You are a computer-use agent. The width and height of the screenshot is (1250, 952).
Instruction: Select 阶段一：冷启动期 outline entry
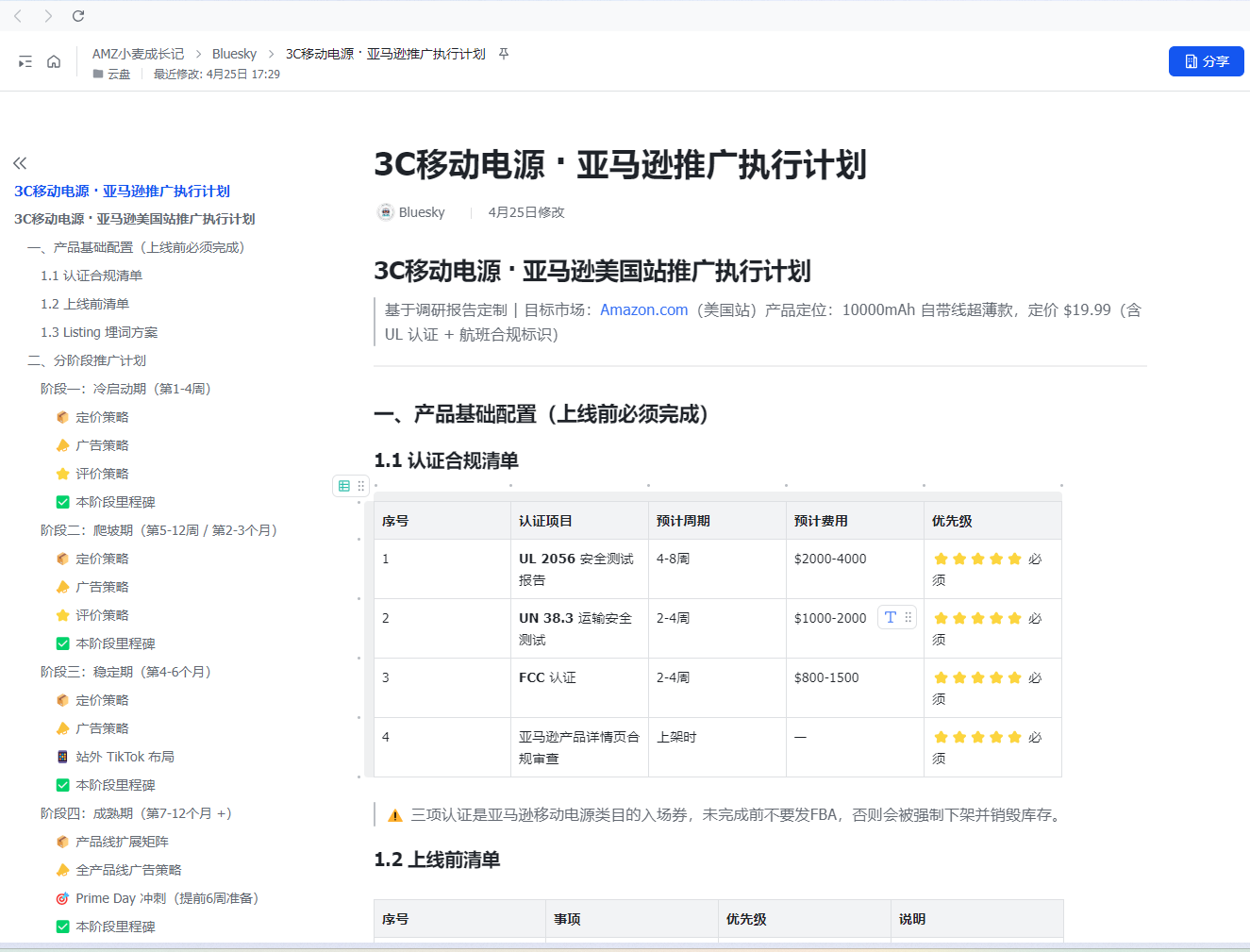click(x=125, y=389)
